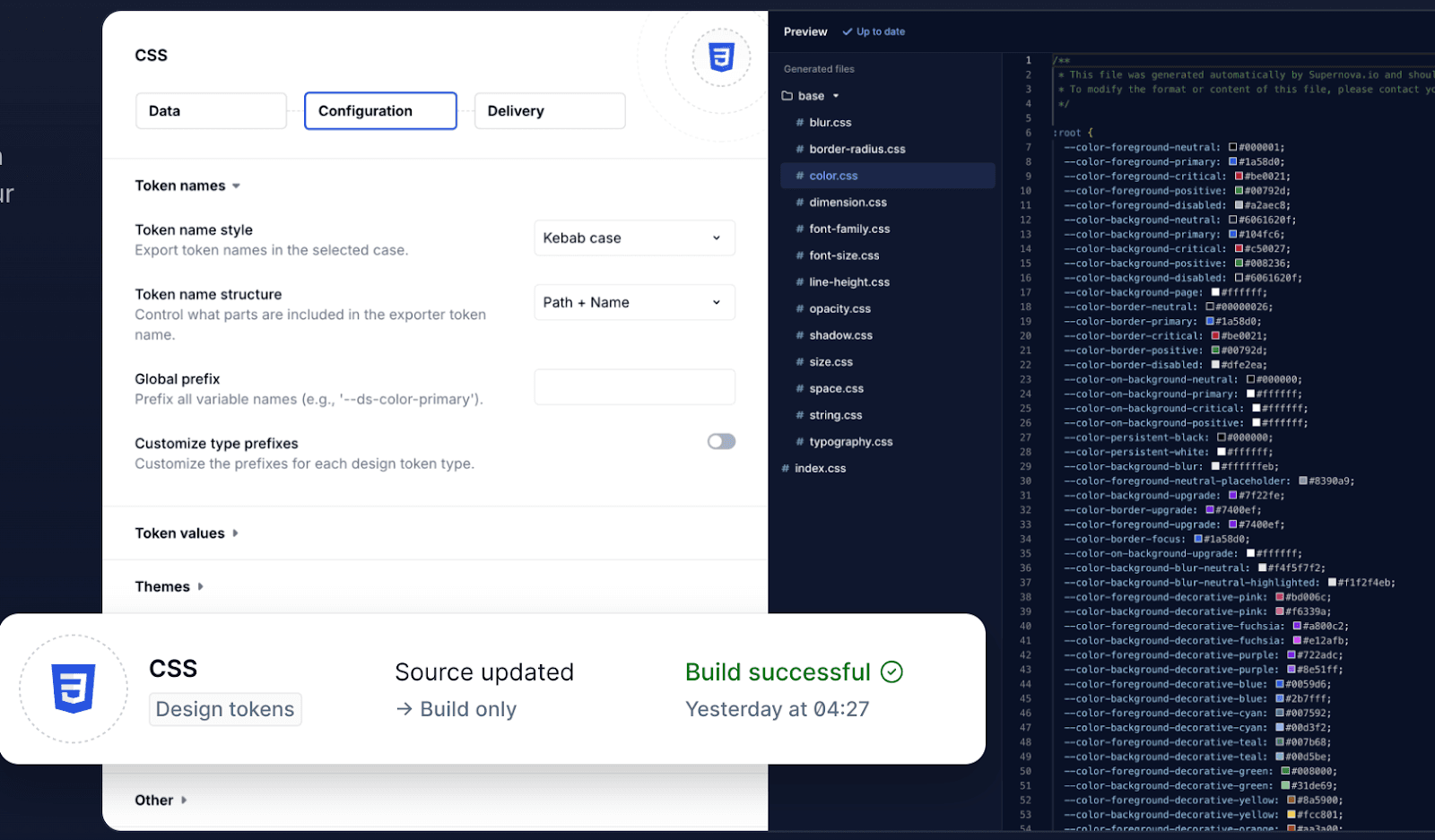The height and width of the screenshot is (840, 1435).
Task: Click the hash icon beside index.css
Action: (786, 469)
